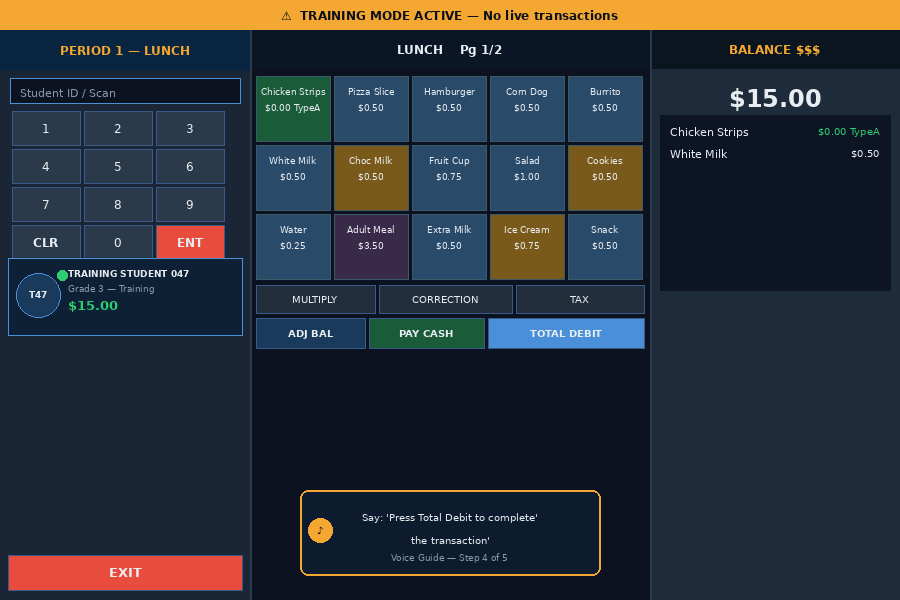Screen dimensions: 900x600
Task: Click the T47 student avatar
Action: click(x=38, y=295)
